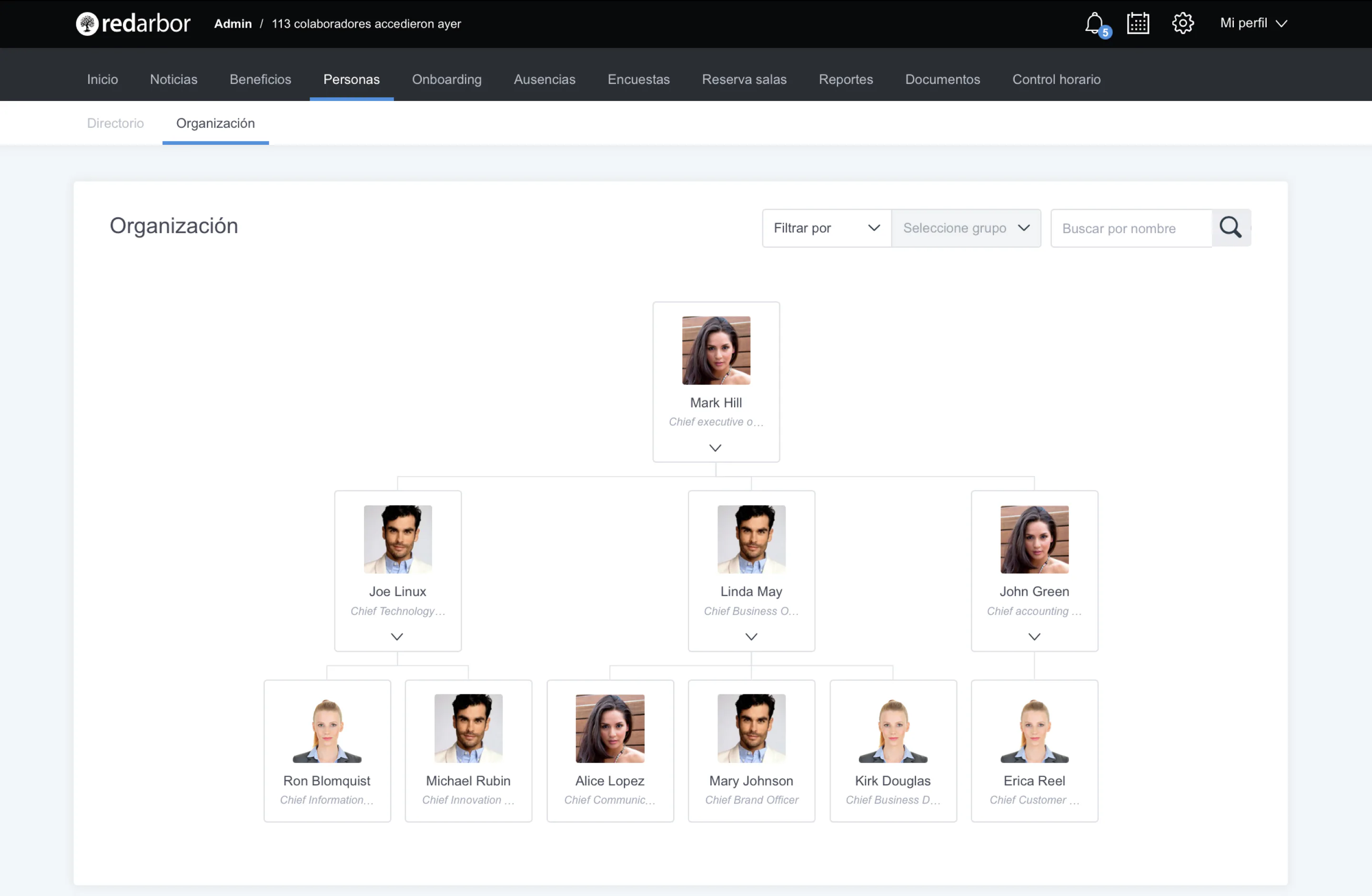Click the Kirk Douglas name link
The height and width of the screenshot is (896, 1372).
(892, 781)
